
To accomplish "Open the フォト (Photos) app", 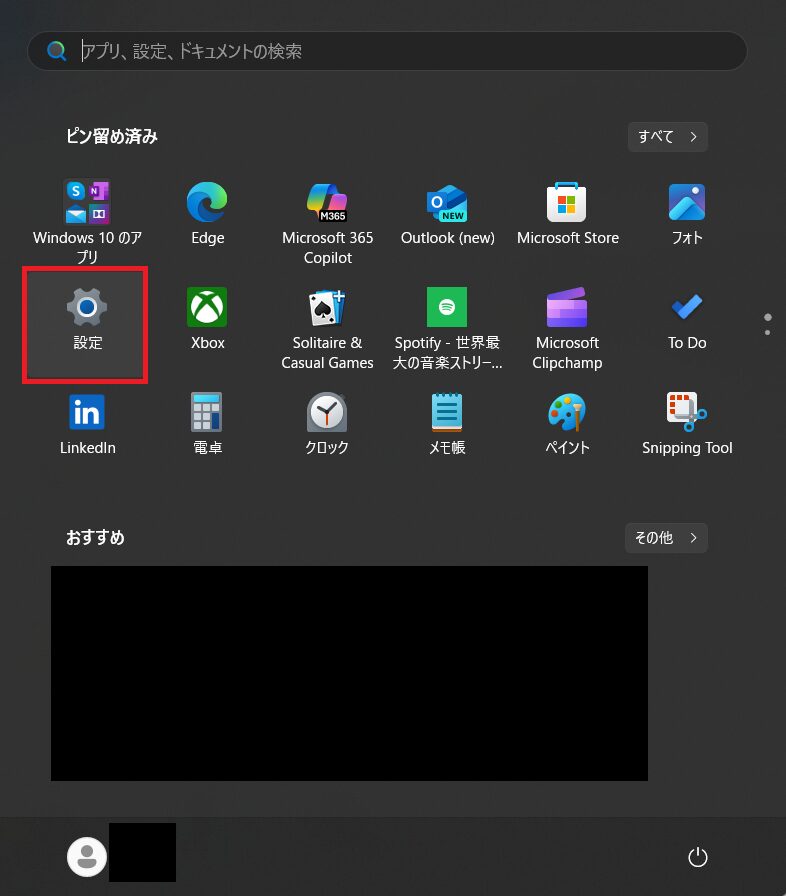I will tap(687, 213).
